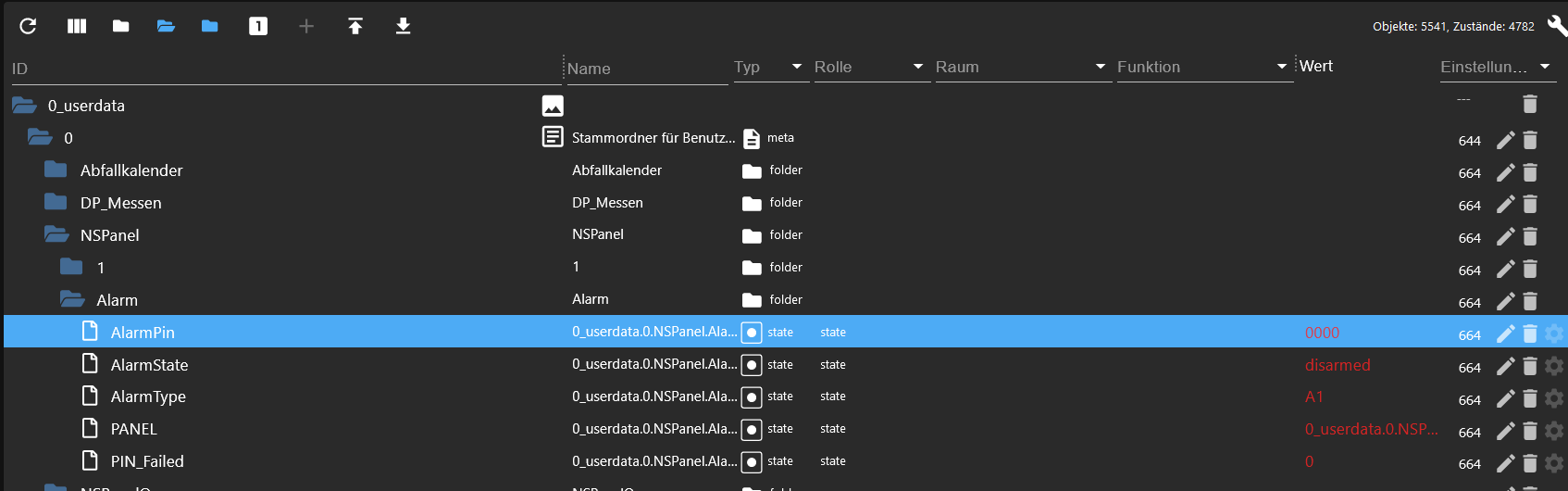Edit the AlarmState object with pencil icon
Viewport: 1568px width, 491px height.
point(1506,366)
